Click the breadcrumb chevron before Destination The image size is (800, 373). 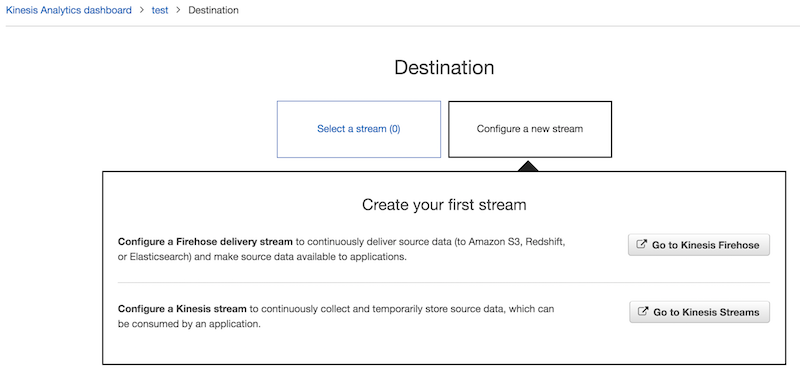(179, 10)
